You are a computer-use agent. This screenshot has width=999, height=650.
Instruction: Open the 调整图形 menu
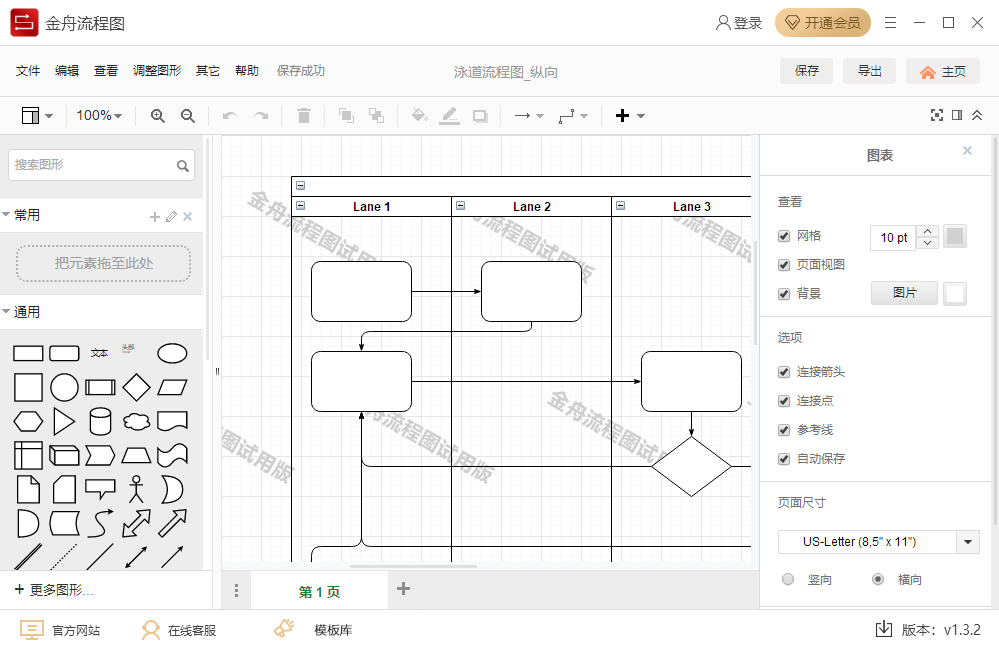(157, 71)
